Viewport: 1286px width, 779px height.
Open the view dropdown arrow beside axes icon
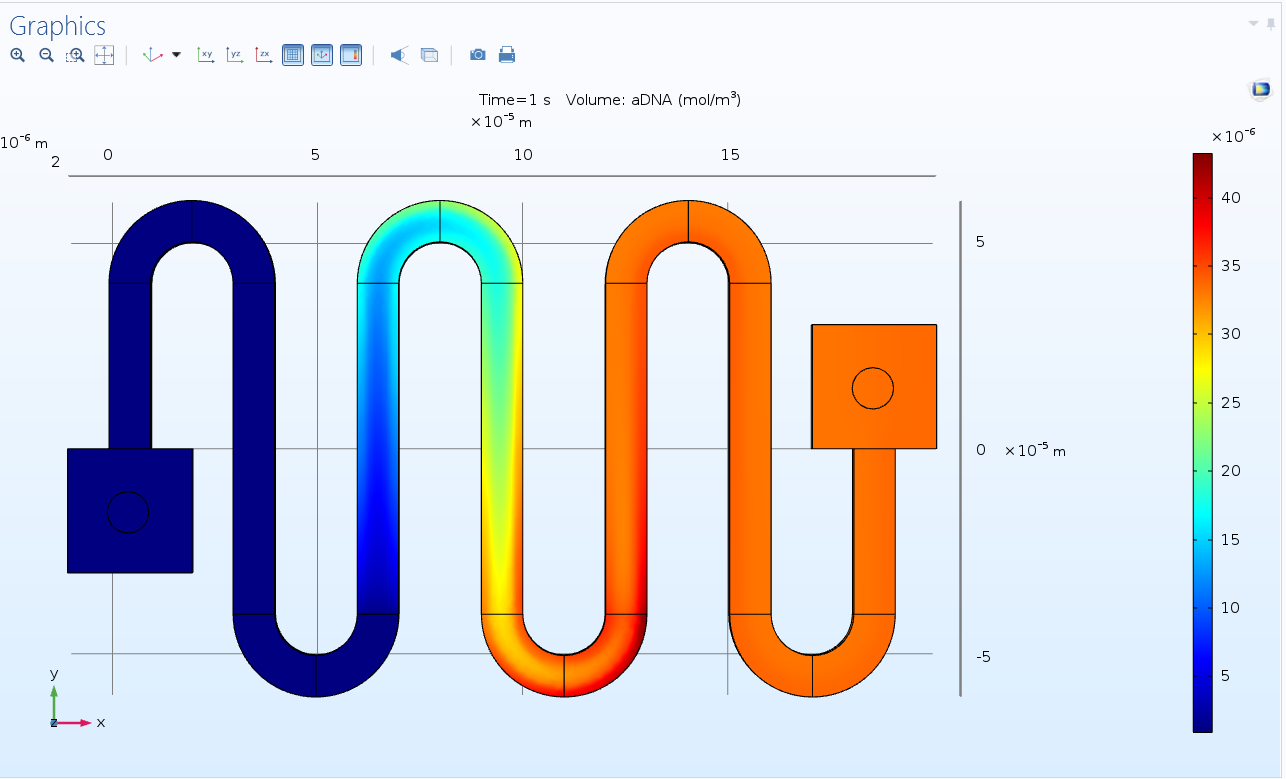tap(177, 55)
